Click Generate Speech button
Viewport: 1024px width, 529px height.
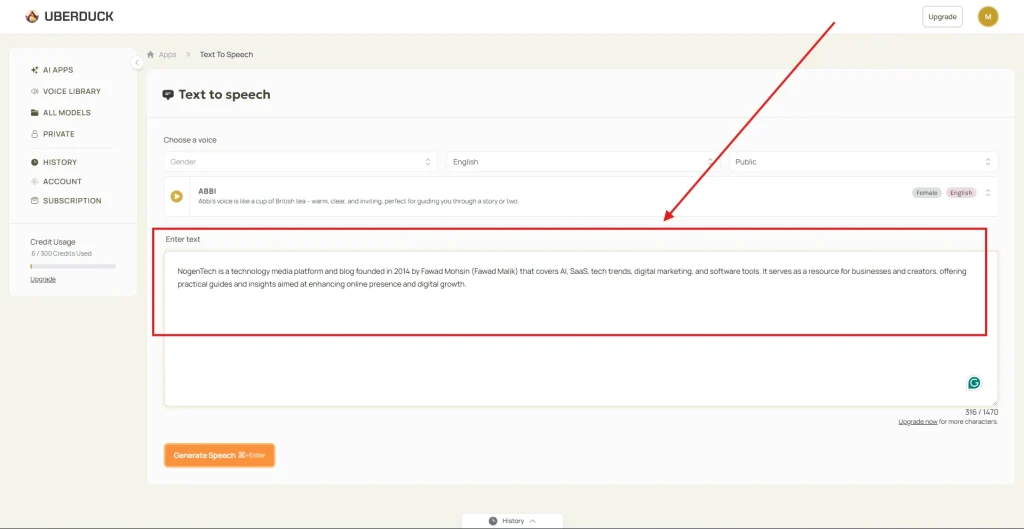pyautogui.click(x=219, y=455)
